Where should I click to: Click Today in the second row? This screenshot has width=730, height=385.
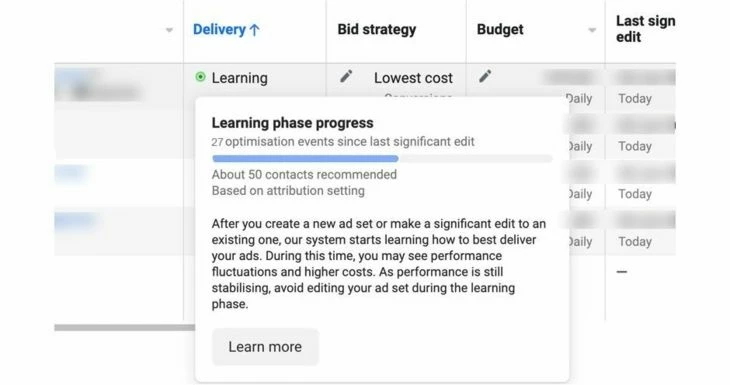[635, 146]
